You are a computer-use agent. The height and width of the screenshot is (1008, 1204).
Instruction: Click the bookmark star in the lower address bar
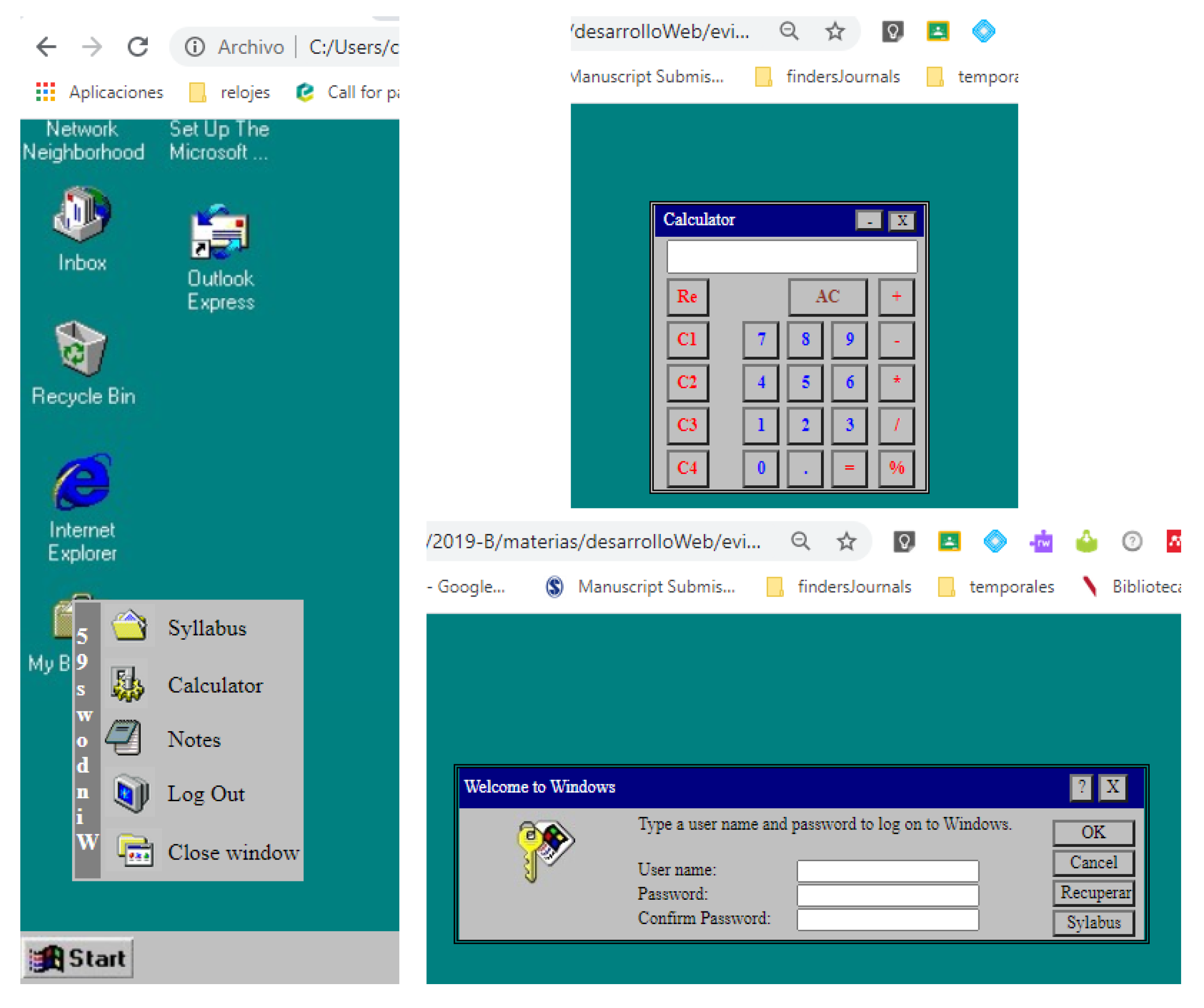click(847, 542)
